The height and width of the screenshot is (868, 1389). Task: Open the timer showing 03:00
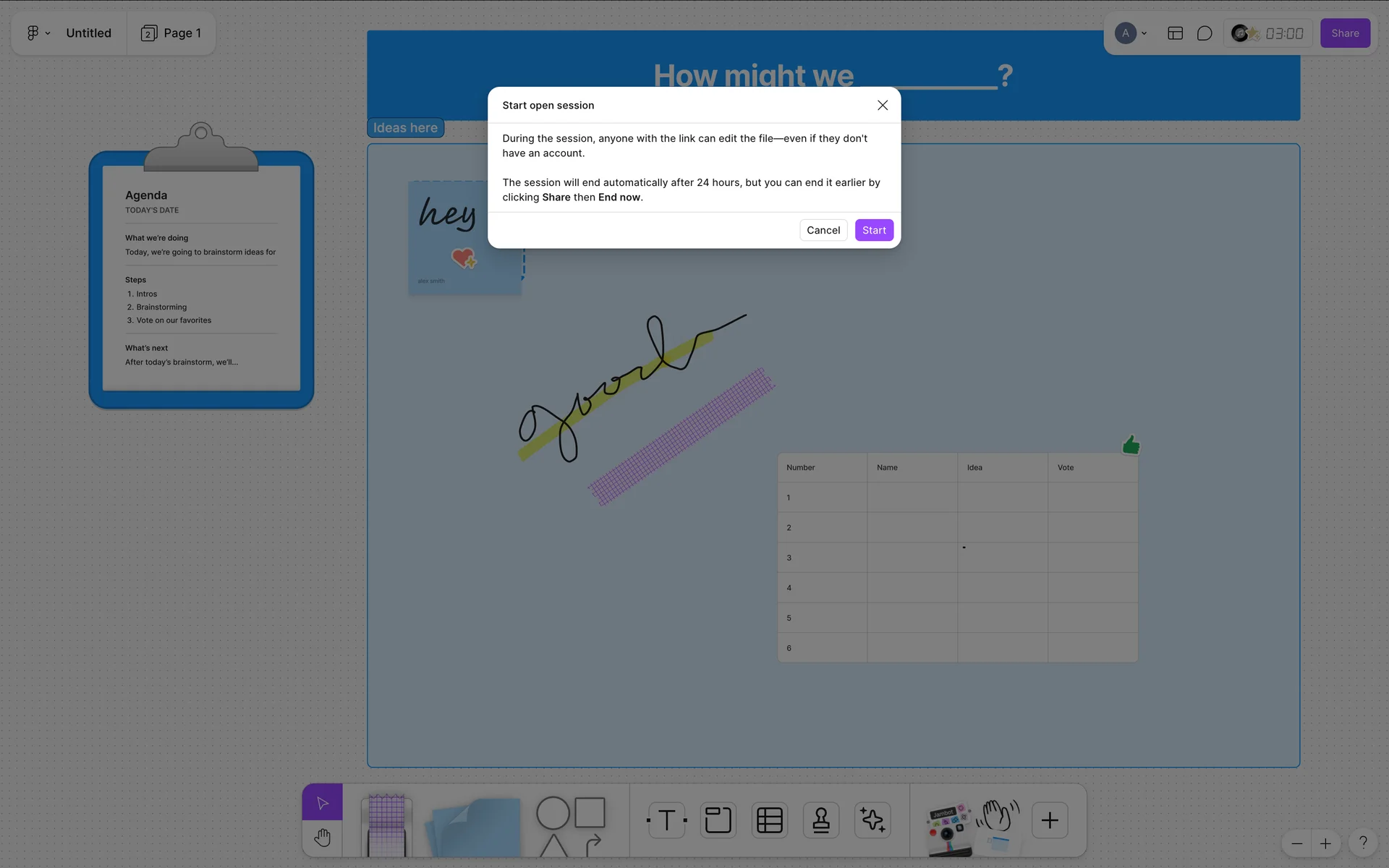[1283, 33]
